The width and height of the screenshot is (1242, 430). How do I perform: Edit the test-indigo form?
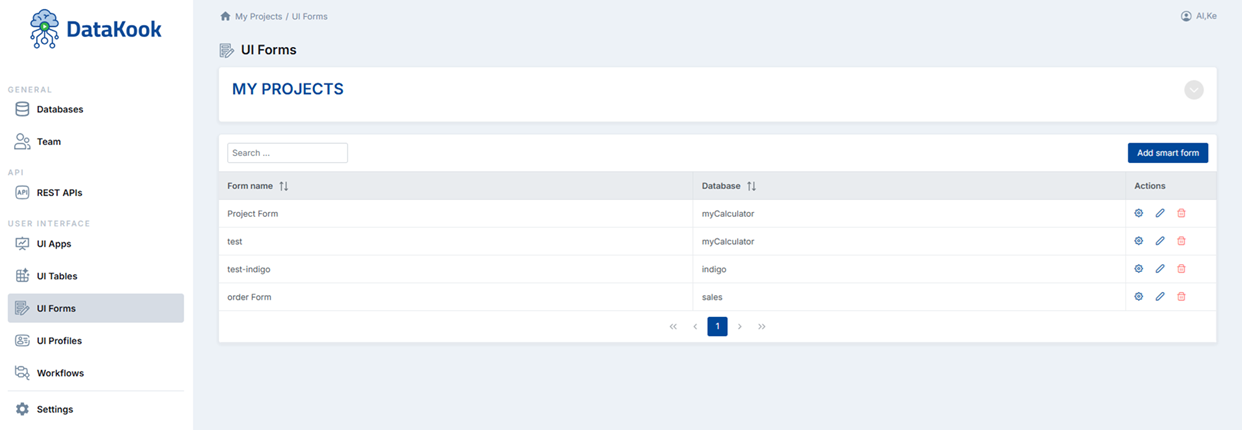click(x=1160, y=269)
